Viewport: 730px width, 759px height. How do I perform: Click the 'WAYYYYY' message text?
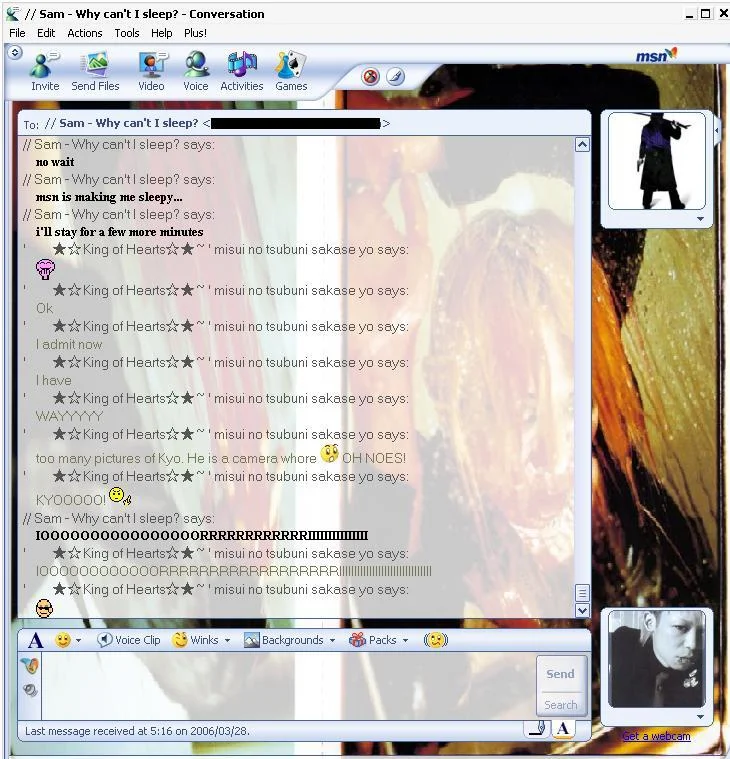69,416
